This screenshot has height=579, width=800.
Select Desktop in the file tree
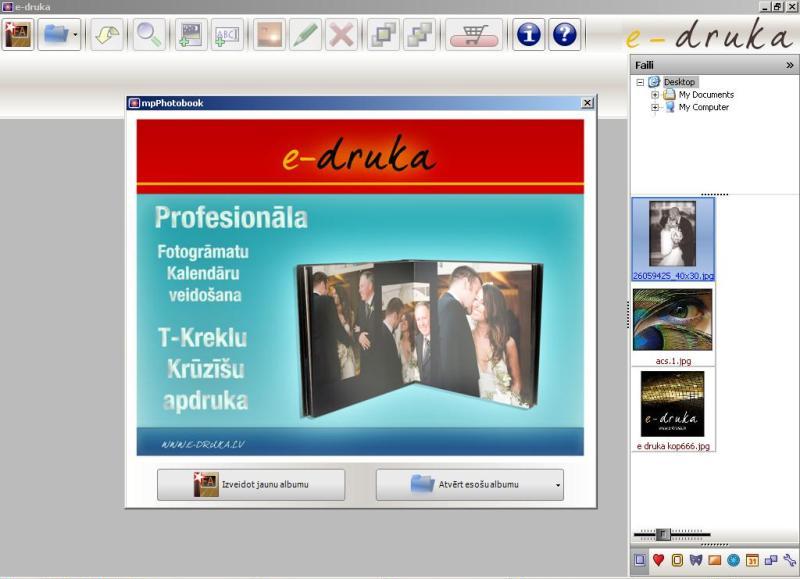point(679,82)
